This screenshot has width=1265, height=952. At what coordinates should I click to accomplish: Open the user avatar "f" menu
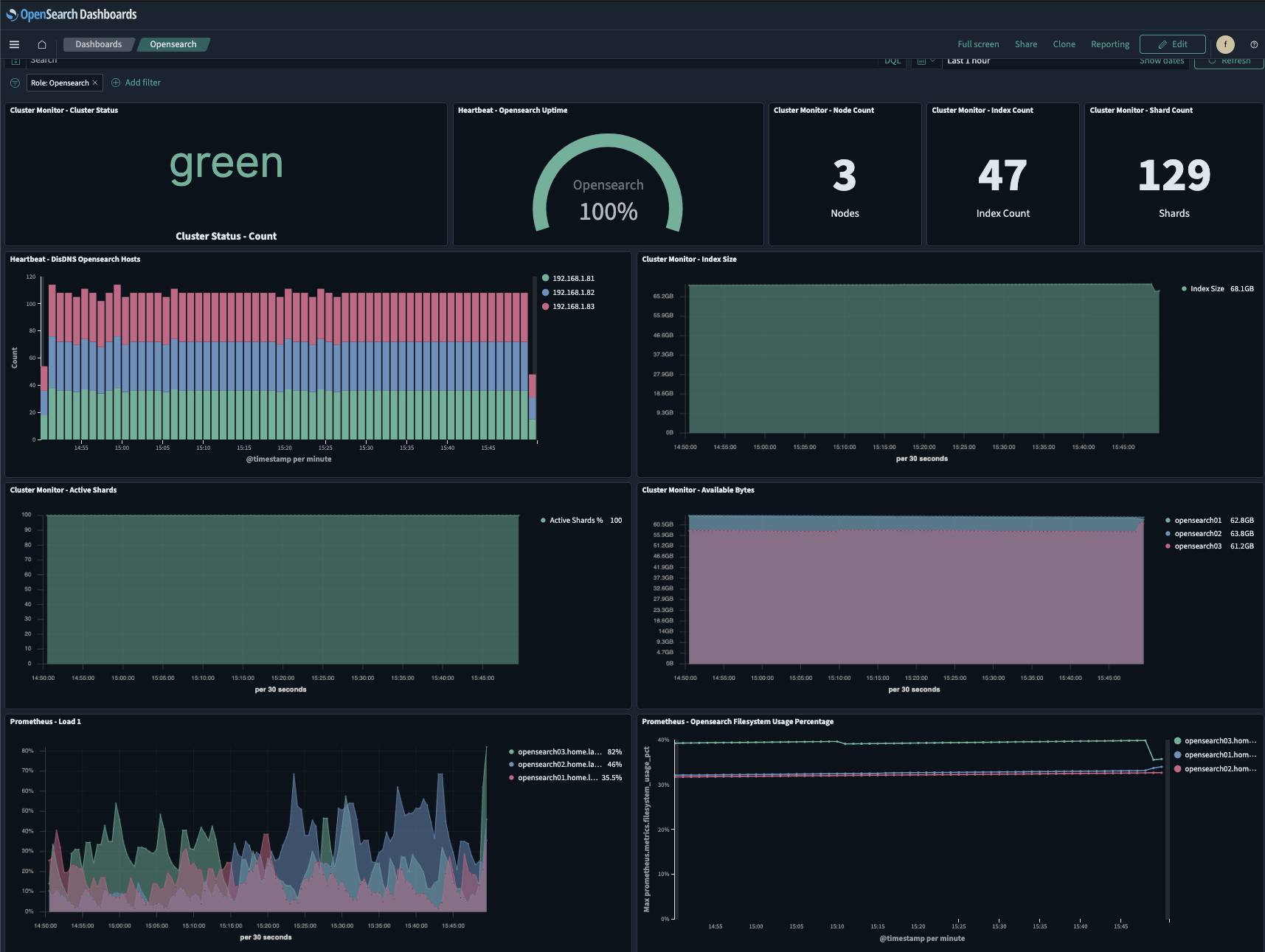pyautogui.click(x=1225, y=44)
